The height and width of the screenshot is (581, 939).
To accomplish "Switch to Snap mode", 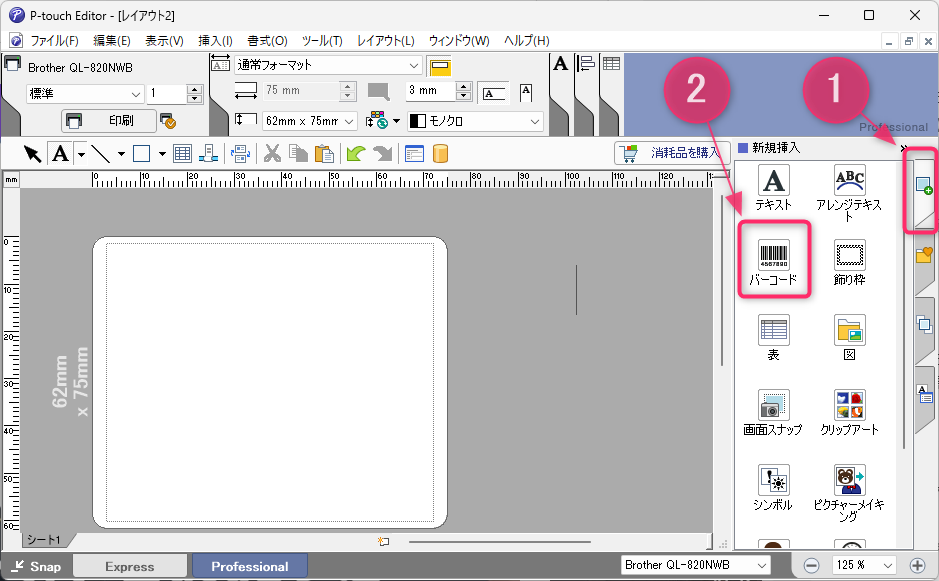I will tap(37, 566).
